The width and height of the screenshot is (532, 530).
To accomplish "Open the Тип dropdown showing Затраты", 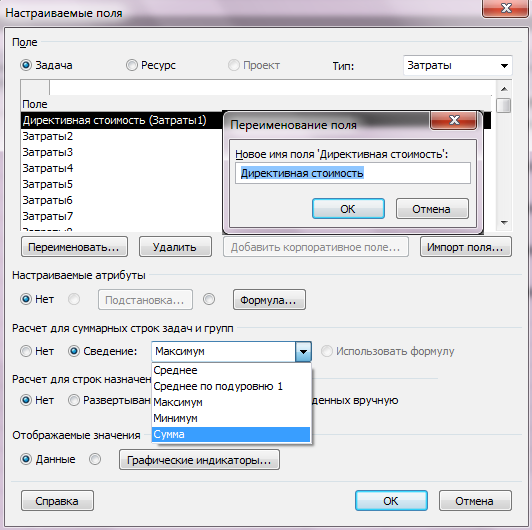I will [x=457, y=65].
